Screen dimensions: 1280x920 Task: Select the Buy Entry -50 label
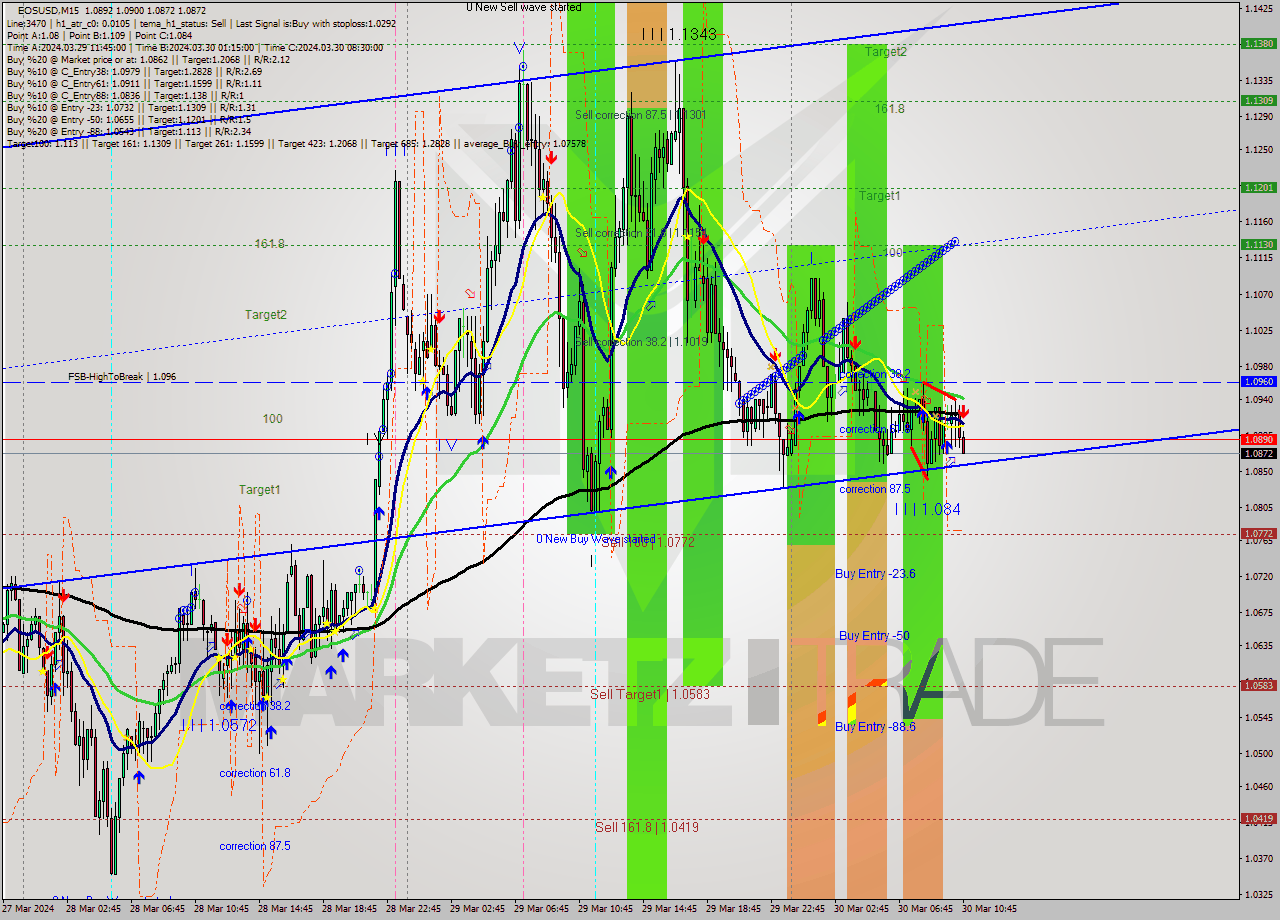[x=874, y=636]
